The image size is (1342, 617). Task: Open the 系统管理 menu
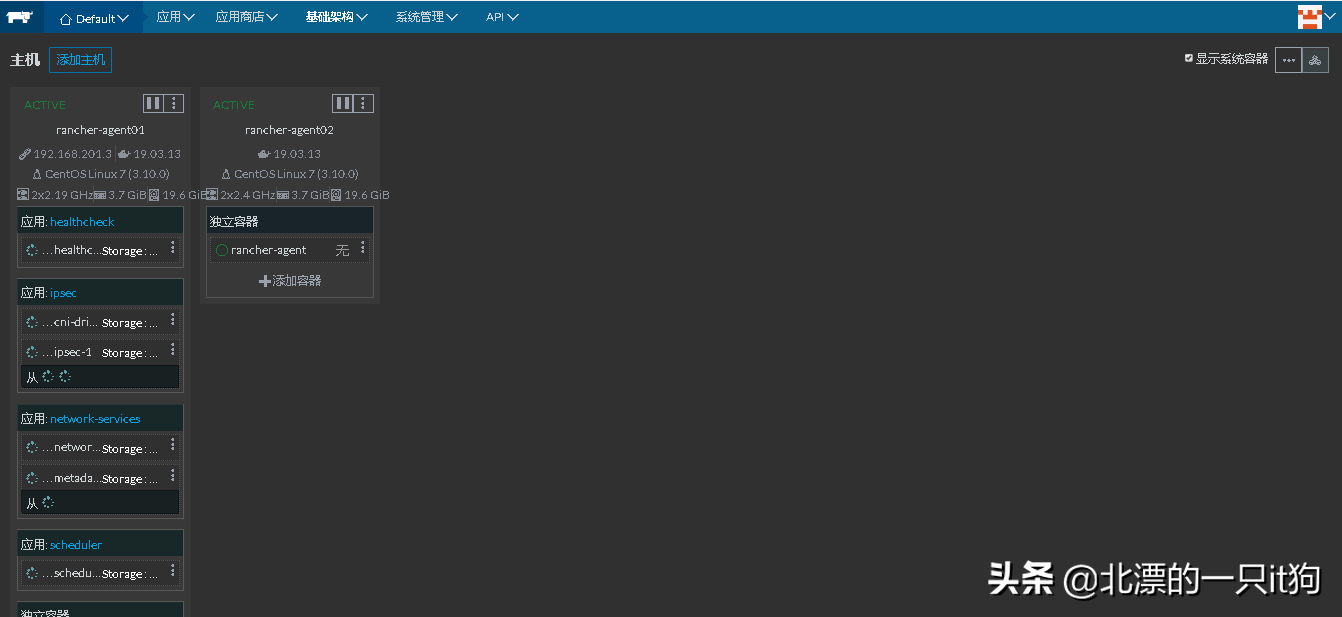(426, 17)
